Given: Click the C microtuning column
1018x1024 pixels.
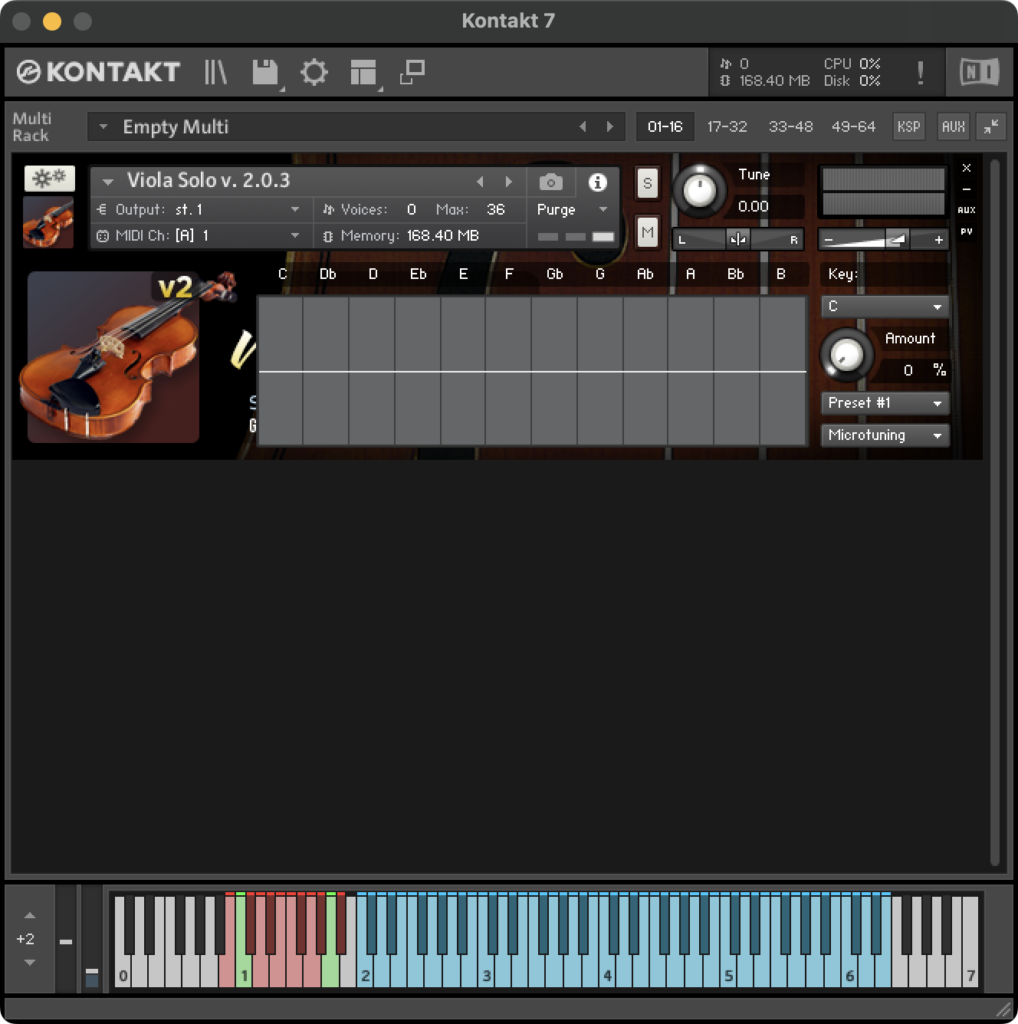Looking at the screenshot, I should (x=281, y=371).
